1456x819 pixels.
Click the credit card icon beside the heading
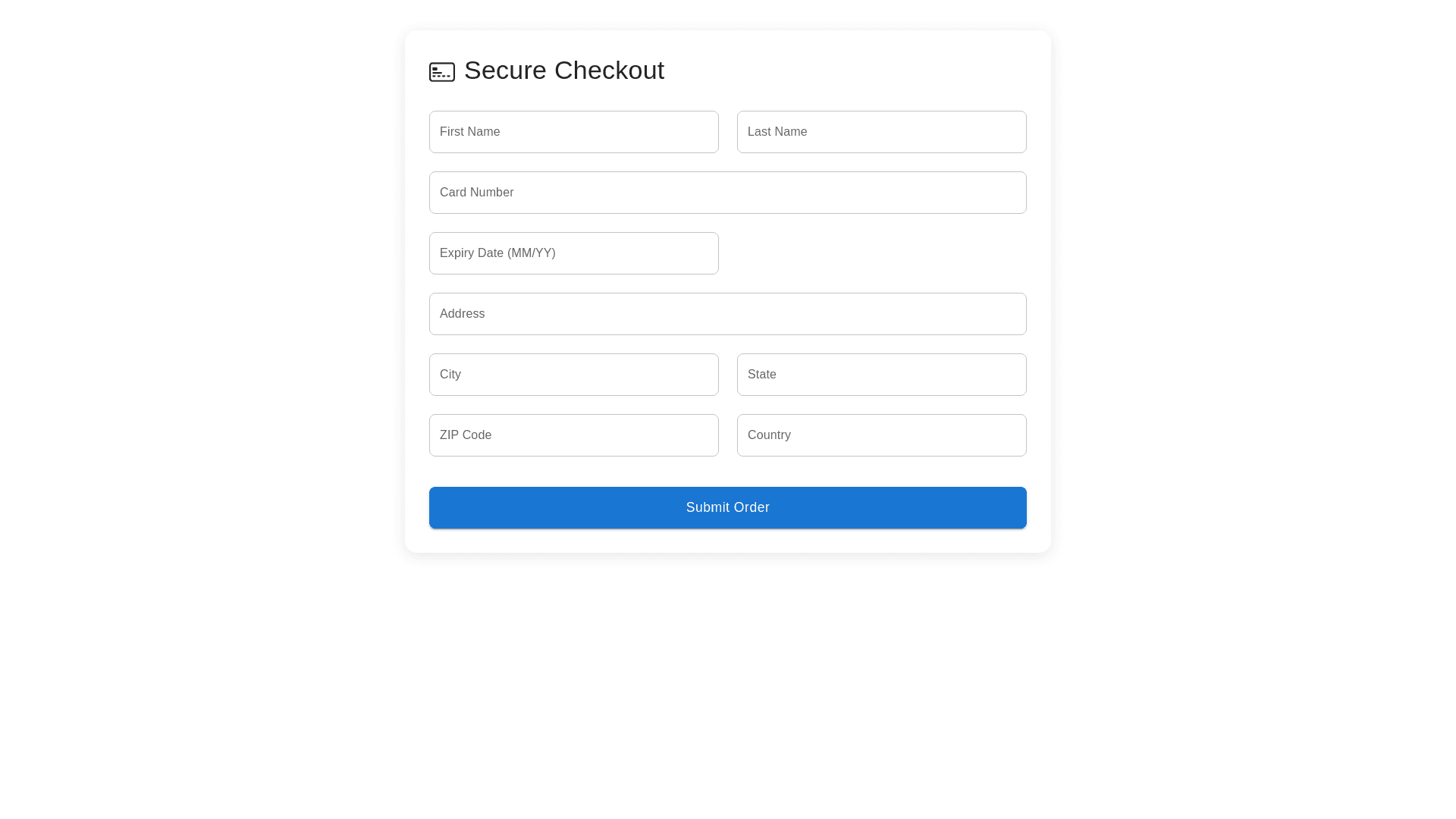441,71
